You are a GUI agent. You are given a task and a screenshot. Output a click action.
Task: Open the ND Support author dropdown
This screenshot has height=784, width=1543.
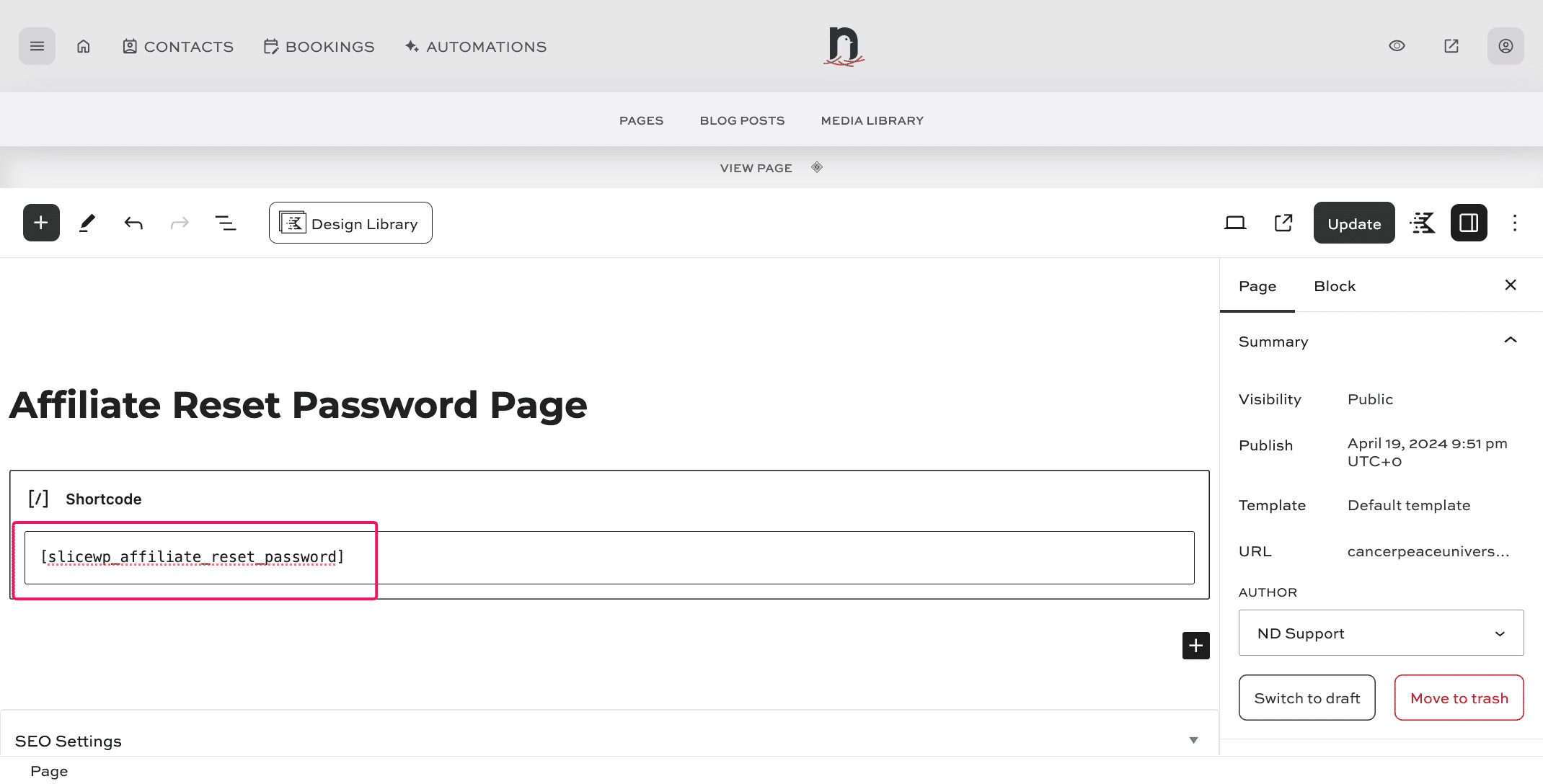[x=1380, y=633]
